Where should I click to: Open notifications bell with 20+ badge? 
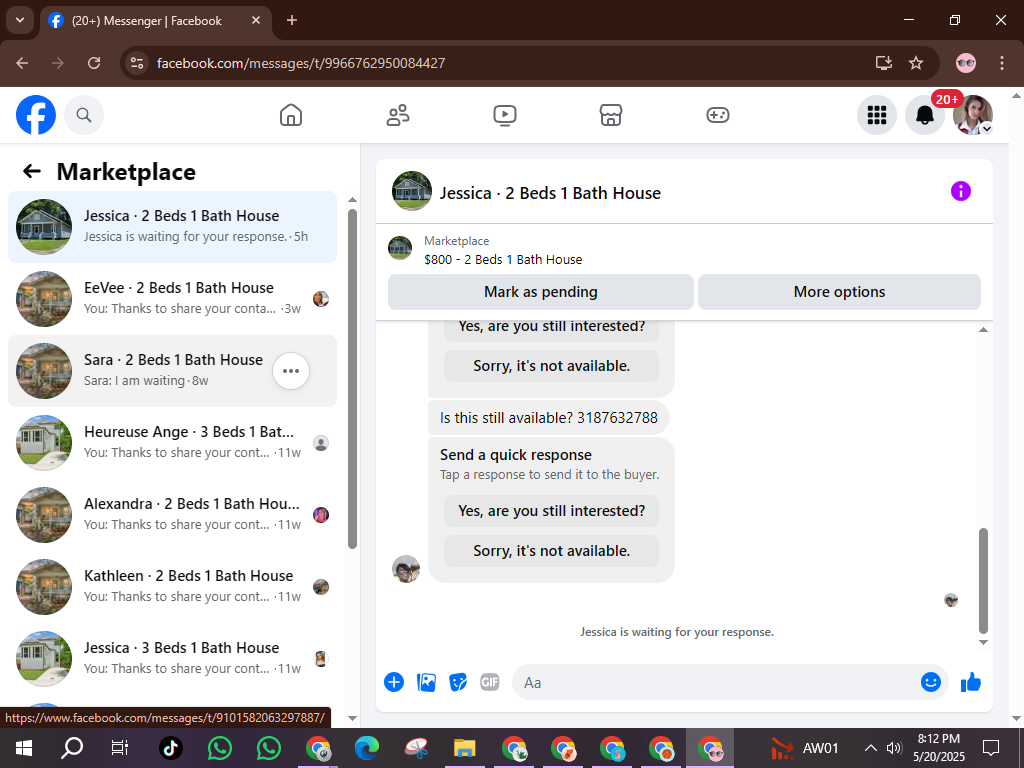pos(925,115)
